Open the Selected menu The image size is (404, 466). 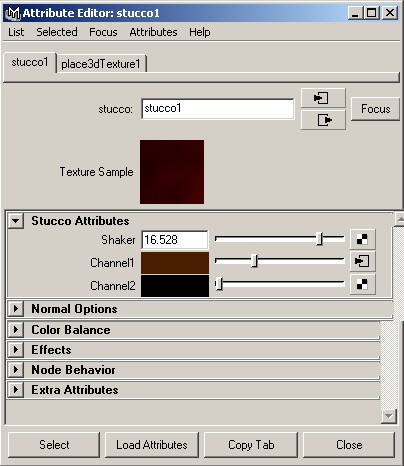coord(57,32)
